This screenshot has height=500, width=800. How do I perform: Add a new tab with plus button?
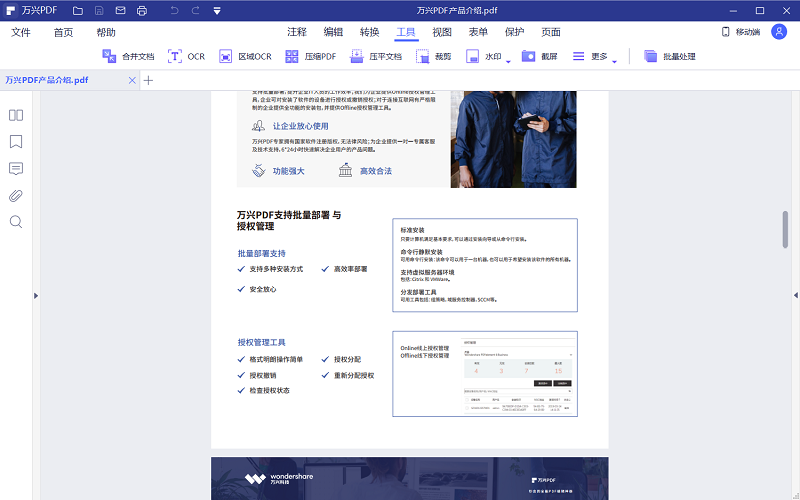click(148, 80)
